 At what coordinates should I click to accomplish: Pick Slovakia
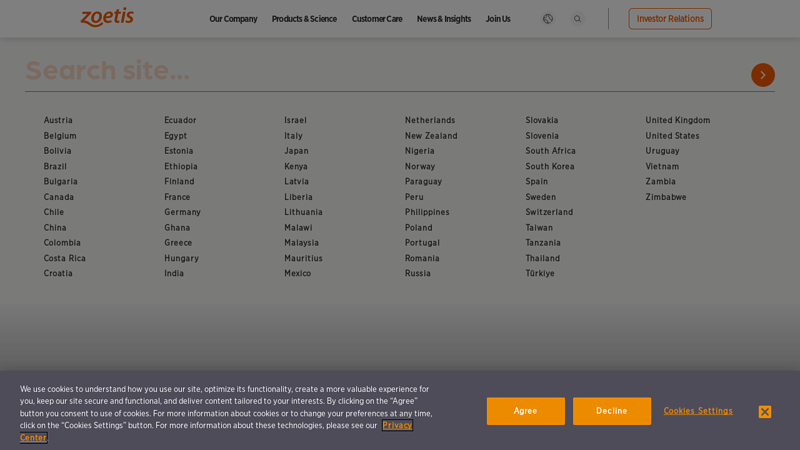[x=541, y=120]
